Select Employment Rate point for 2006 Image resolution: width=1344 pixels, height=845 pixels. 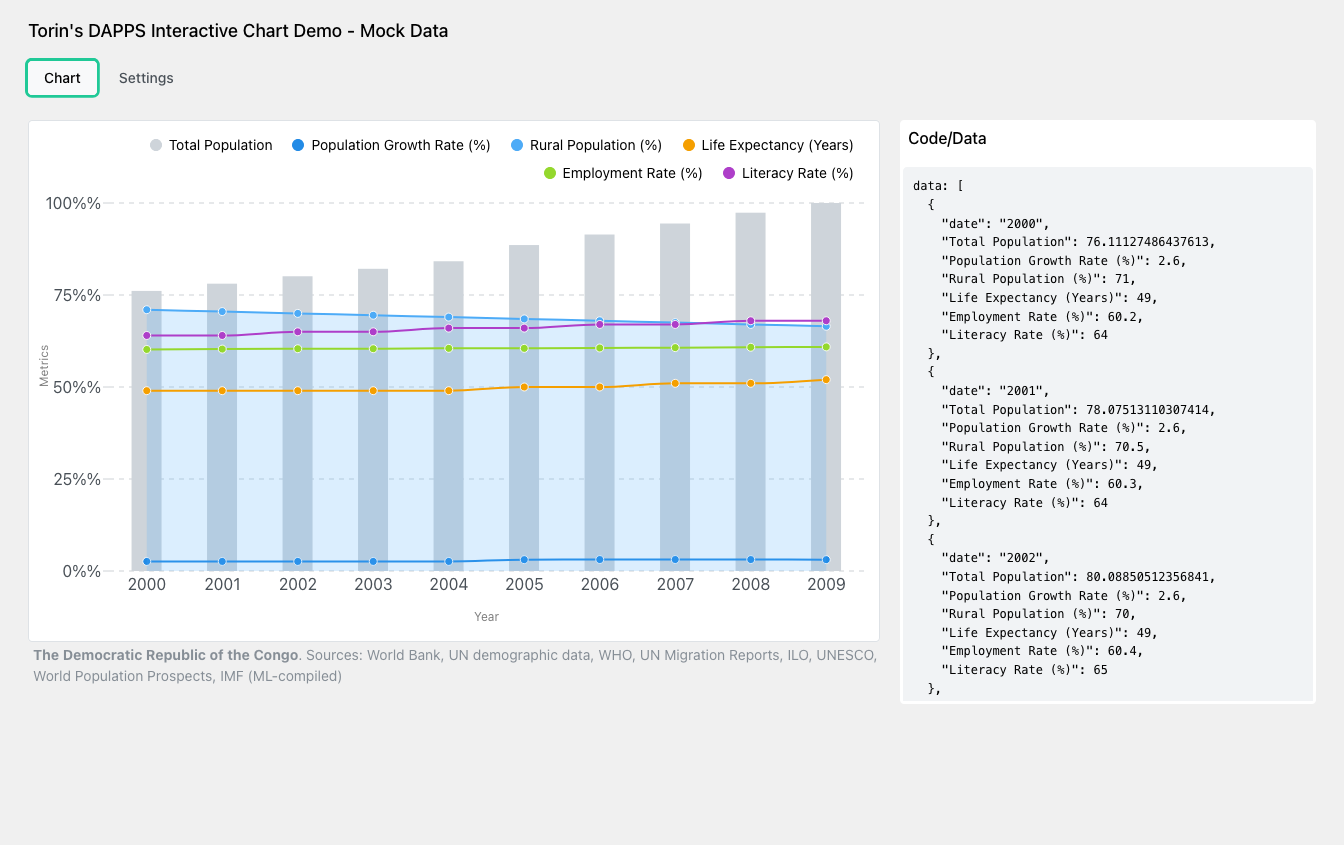599,348
